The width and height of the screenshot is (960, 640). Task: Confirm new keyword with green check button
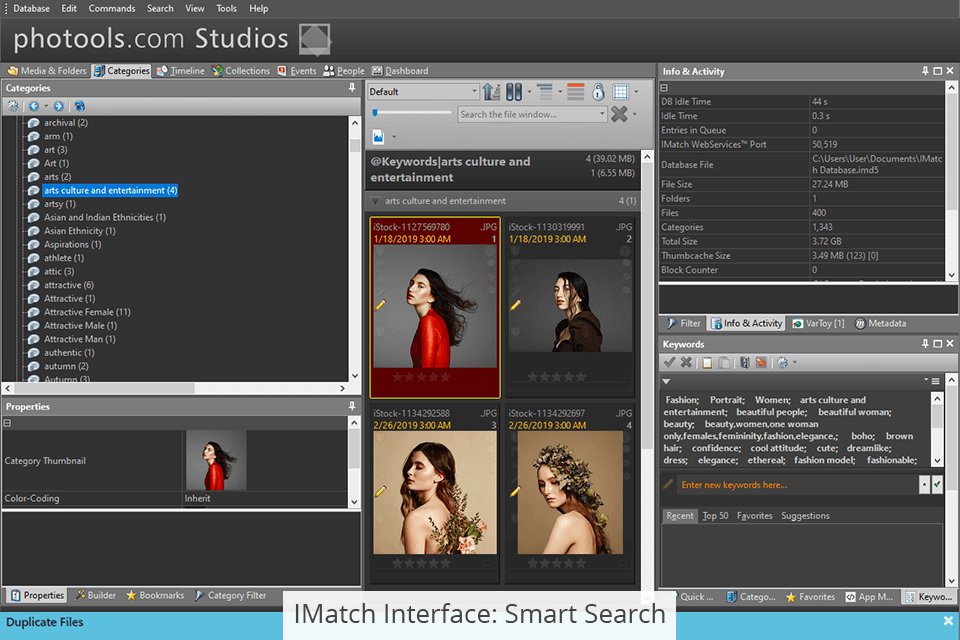[x=937, y=484]
